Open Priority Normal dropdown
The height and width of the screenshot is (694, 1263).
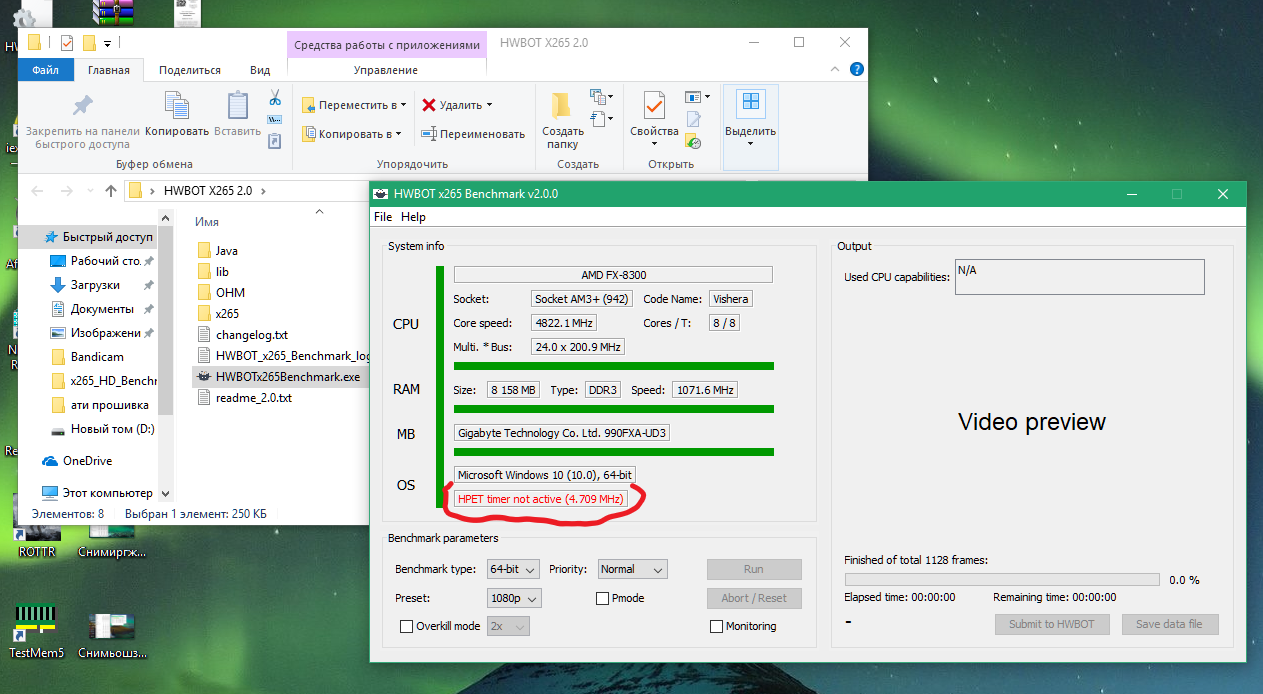632,569
